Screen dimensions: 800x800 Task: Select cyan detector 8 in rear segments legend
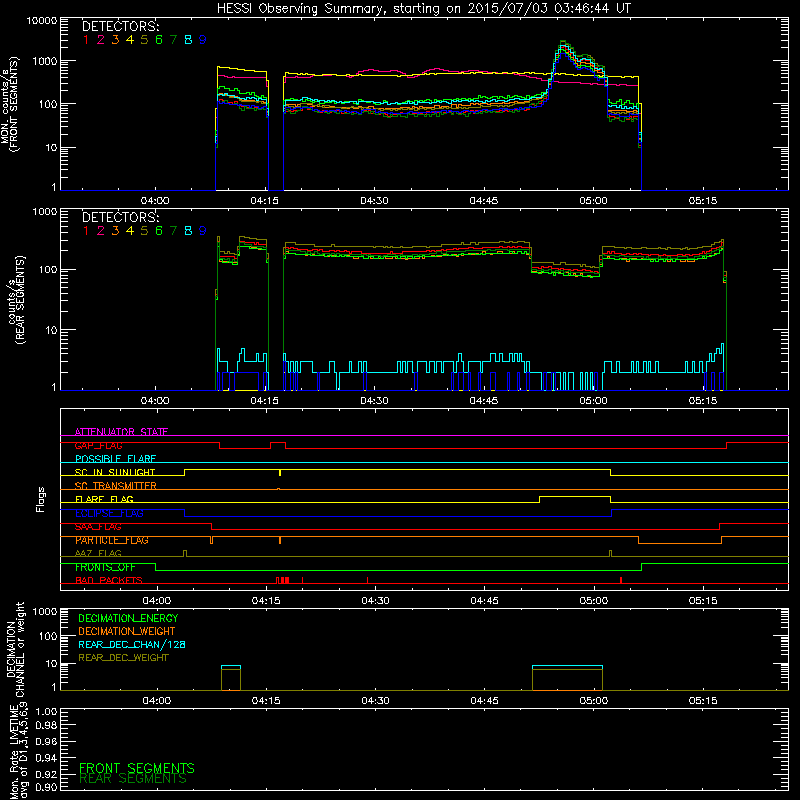pyautogui.click(x=188, y=231)
